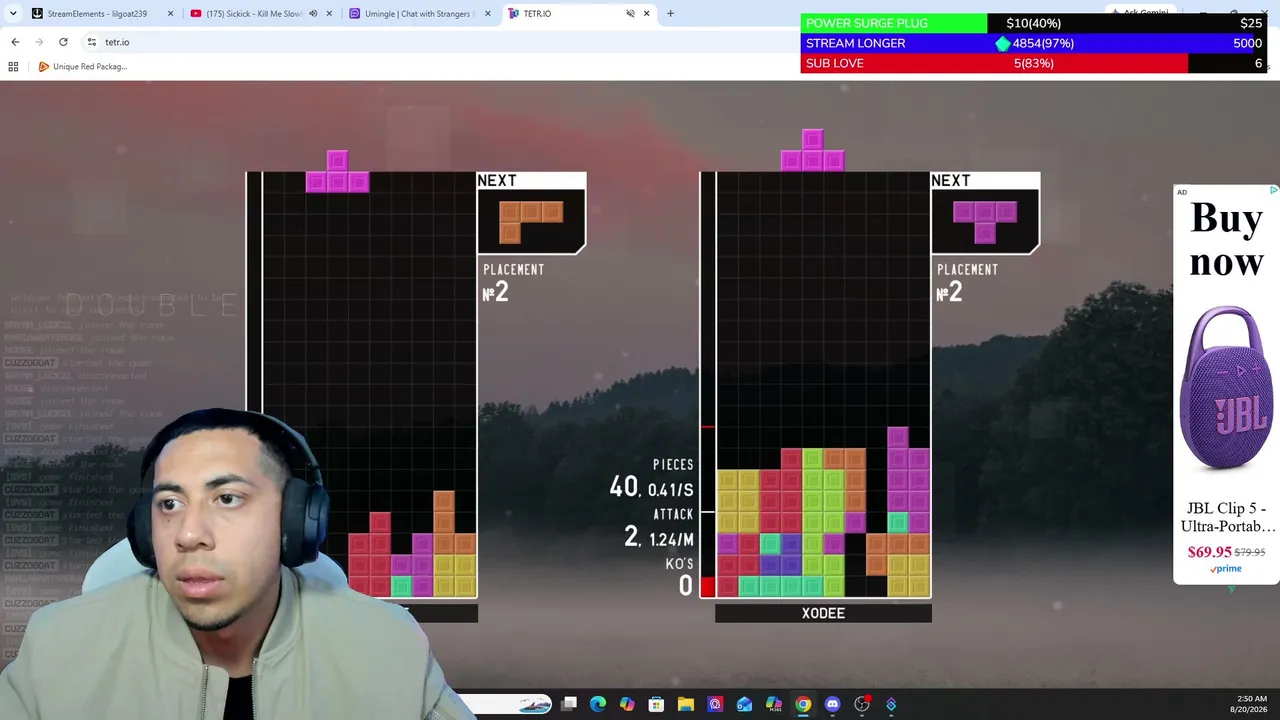View site information for tetr.io
The image size is (1280, 720).
coord(91,42)
